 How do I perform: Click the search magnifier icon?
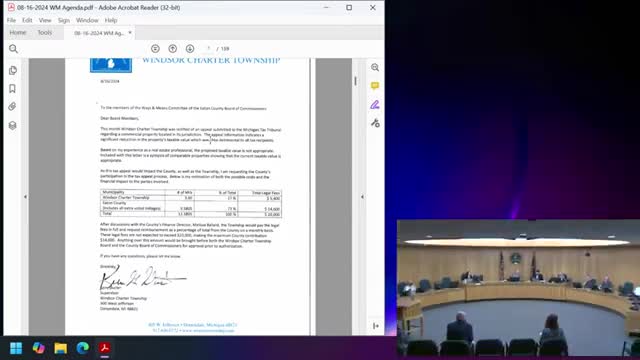pyautogui.click(x=13, y=49)
